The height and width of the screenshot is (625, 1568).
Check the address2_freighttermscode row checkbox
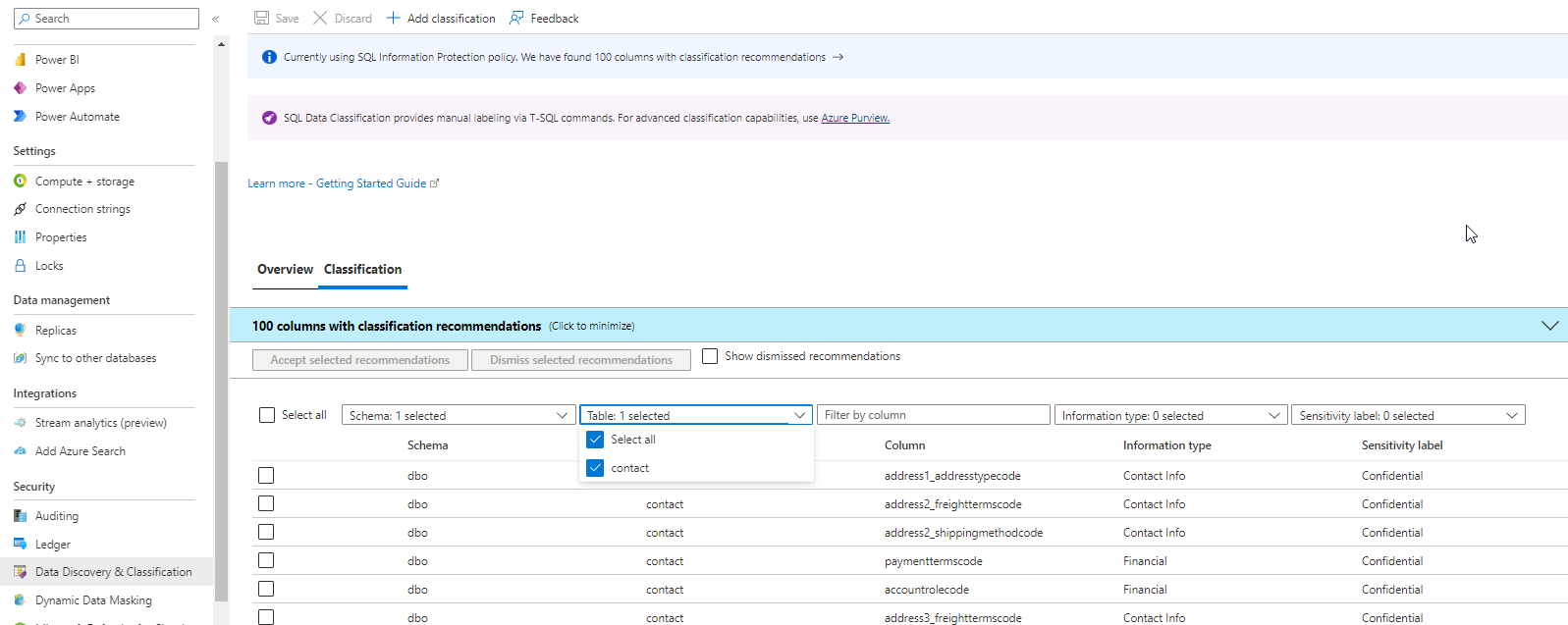(266, 504)
